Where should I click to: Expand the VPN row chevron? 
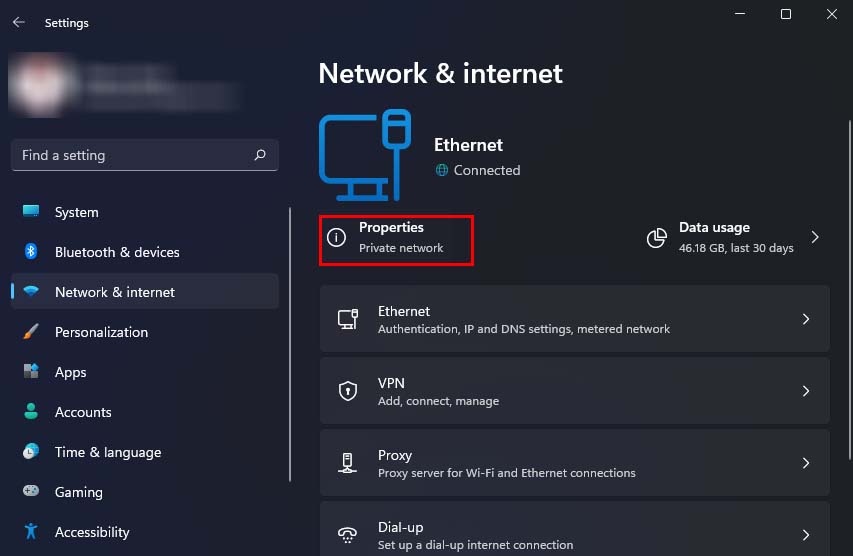(806, 391)
